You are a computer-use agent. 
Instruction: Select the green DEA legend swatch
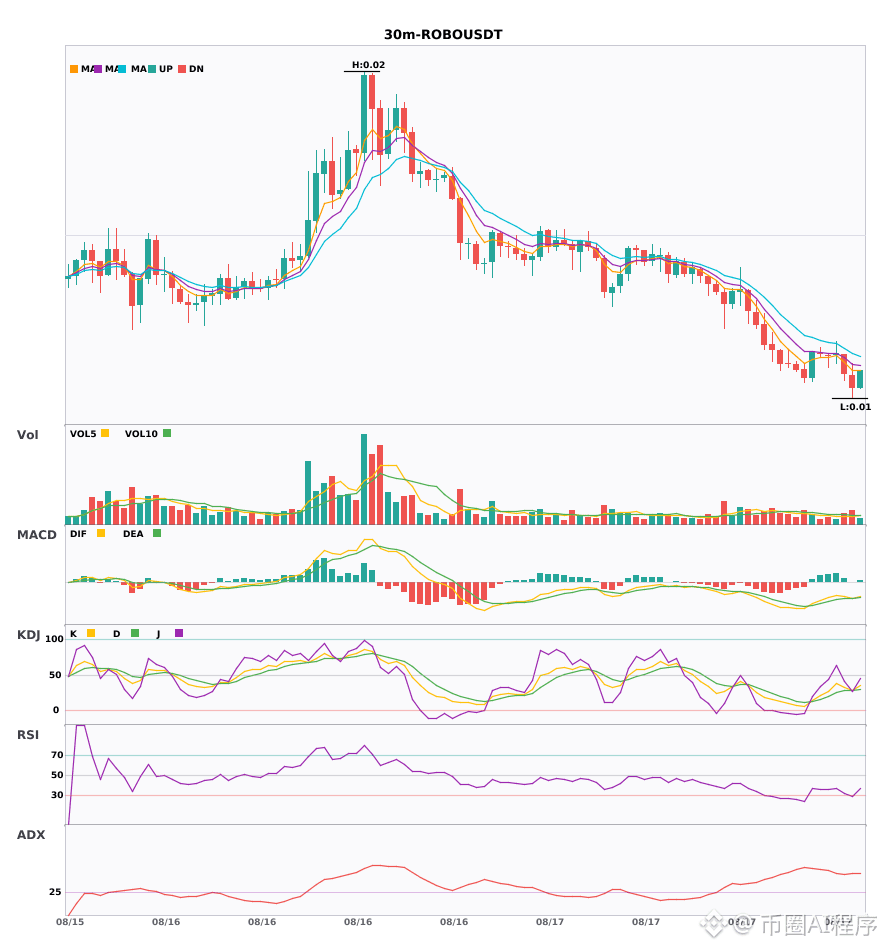157,533
